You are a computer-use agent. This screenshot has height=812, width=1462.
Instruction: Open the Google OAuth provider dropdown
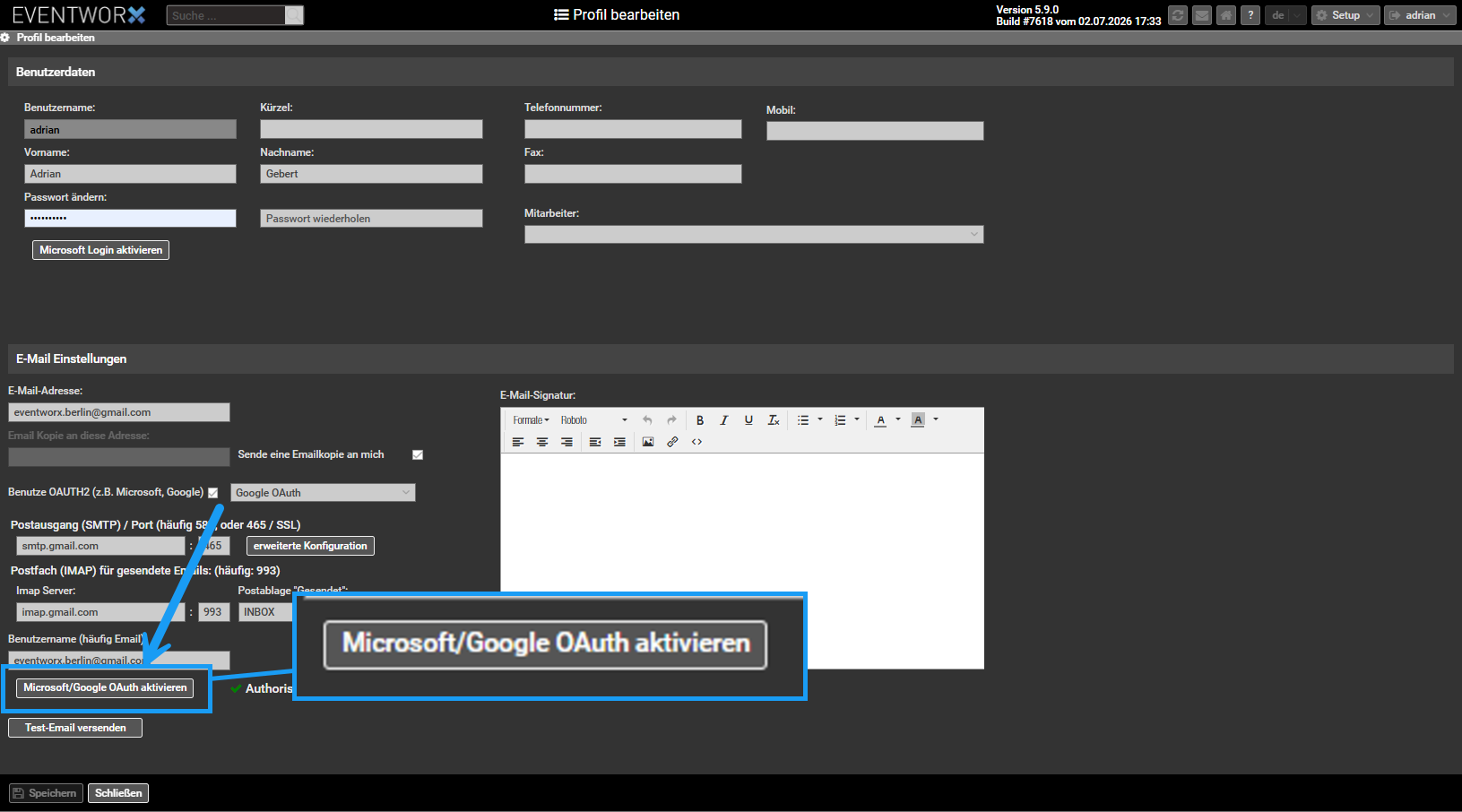click(x=323, y=493)
